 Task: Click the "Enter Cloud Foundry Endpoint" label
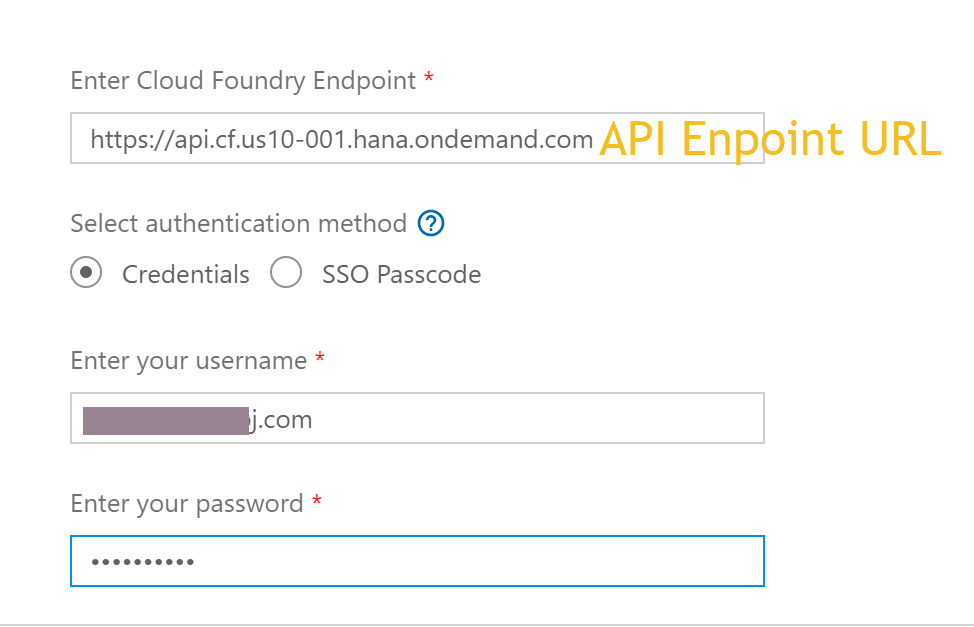tap(243, 81)
